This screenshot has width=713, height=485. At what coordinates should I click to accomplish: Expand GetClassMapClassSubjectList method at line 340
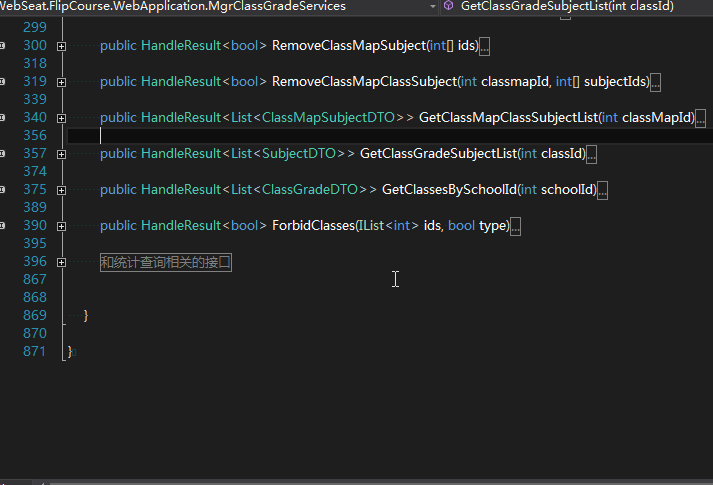61,118
